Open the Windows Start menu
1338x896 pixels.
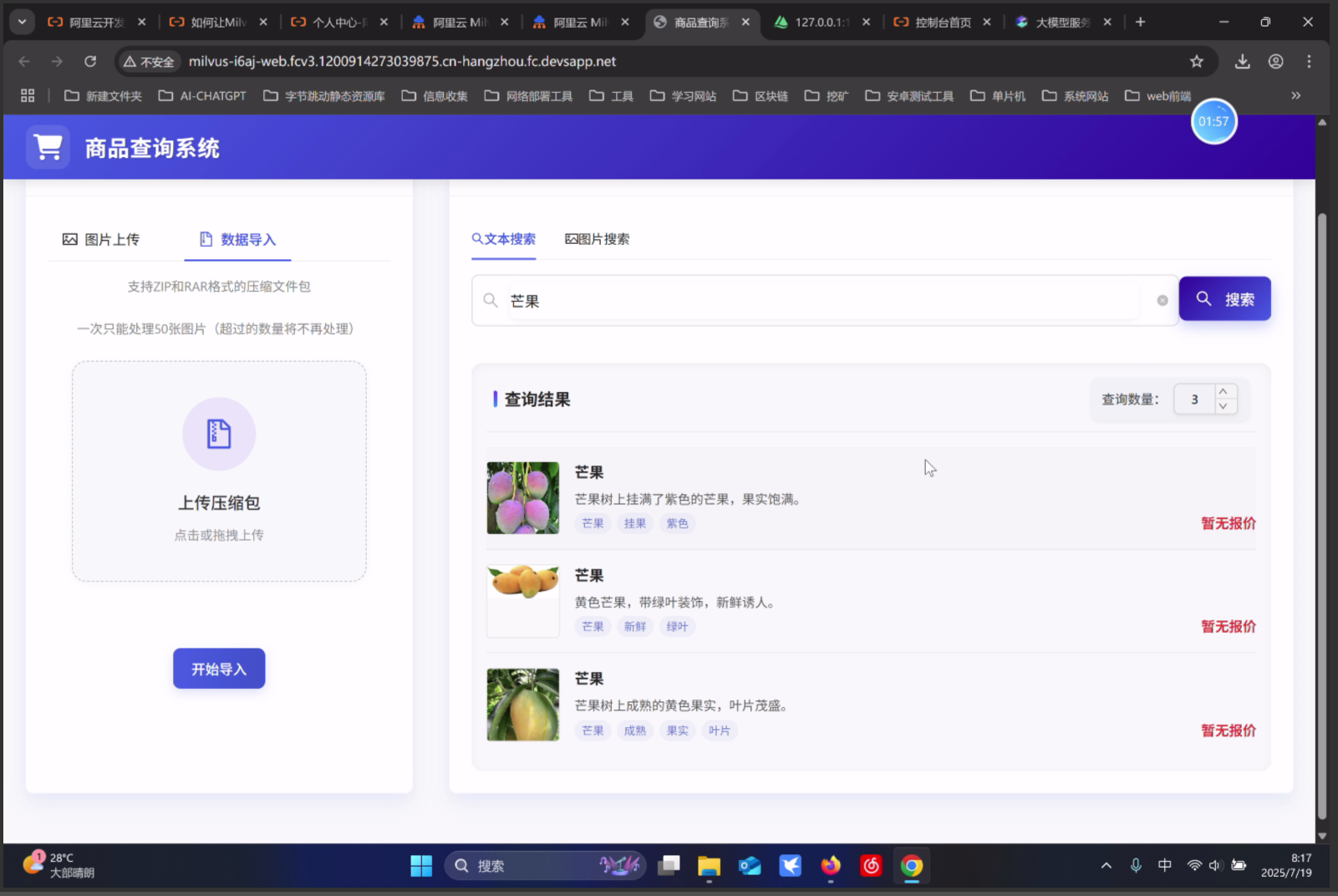pyautogui.click(x=421, y=866)
